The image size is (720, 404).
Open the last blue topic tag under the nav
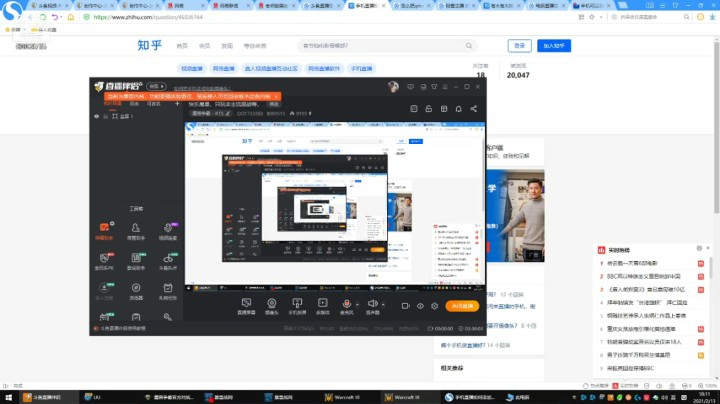tap(361, 68)
